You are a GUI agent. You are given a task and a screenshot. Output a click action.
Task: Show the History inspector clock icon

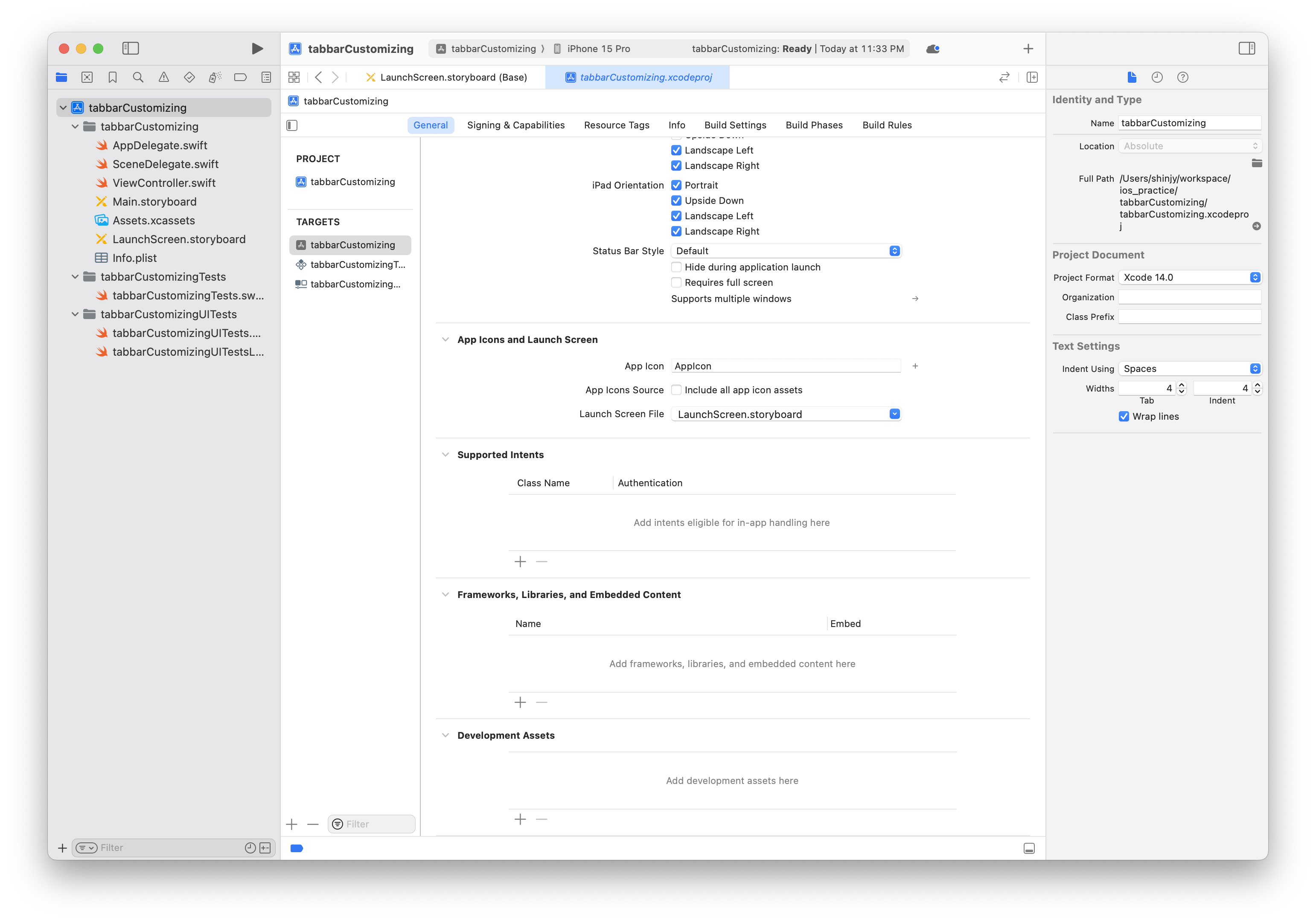(1157, 77)
